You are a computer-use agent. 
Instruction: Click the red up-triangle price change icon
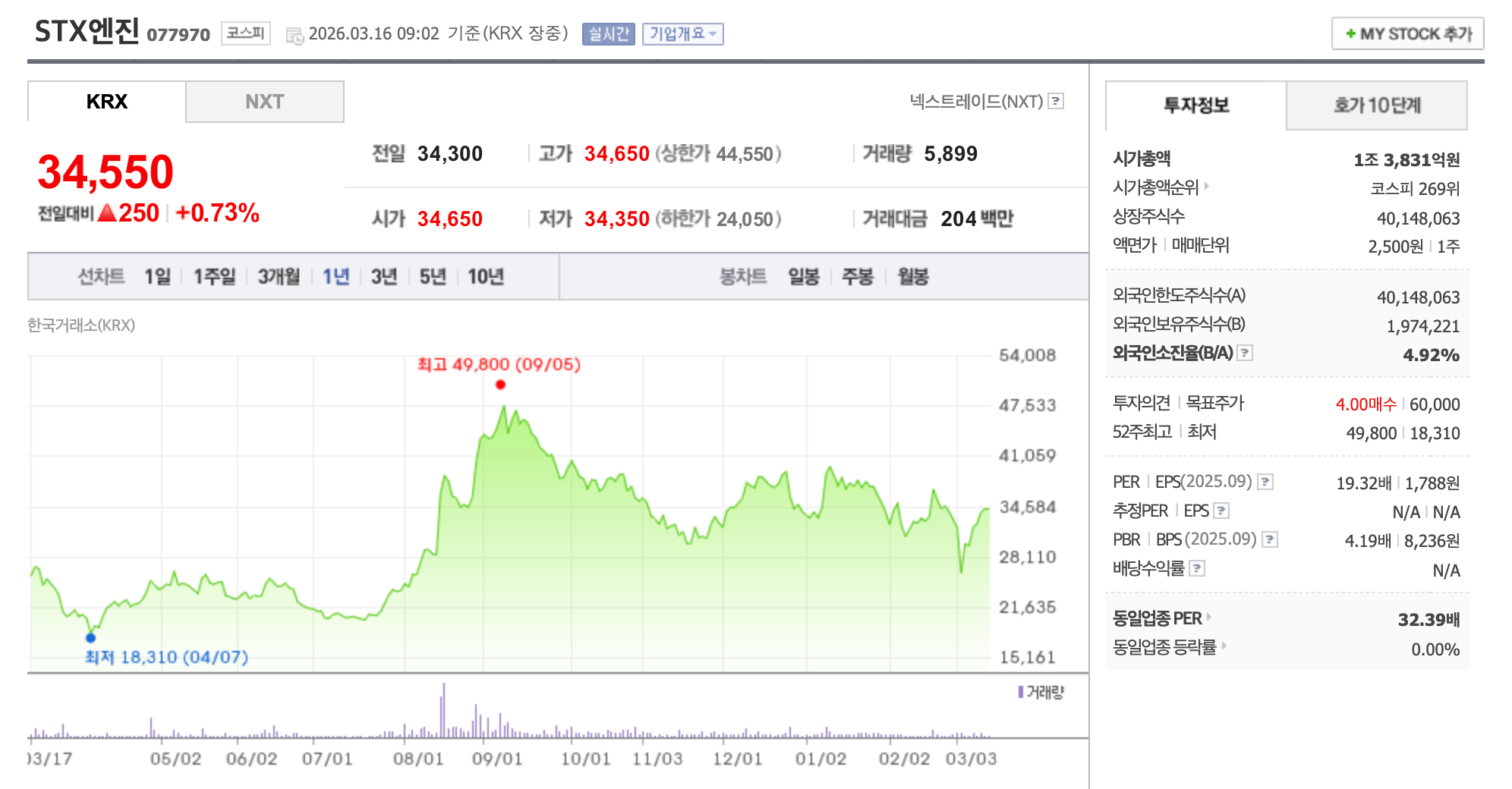pos(107,212)
